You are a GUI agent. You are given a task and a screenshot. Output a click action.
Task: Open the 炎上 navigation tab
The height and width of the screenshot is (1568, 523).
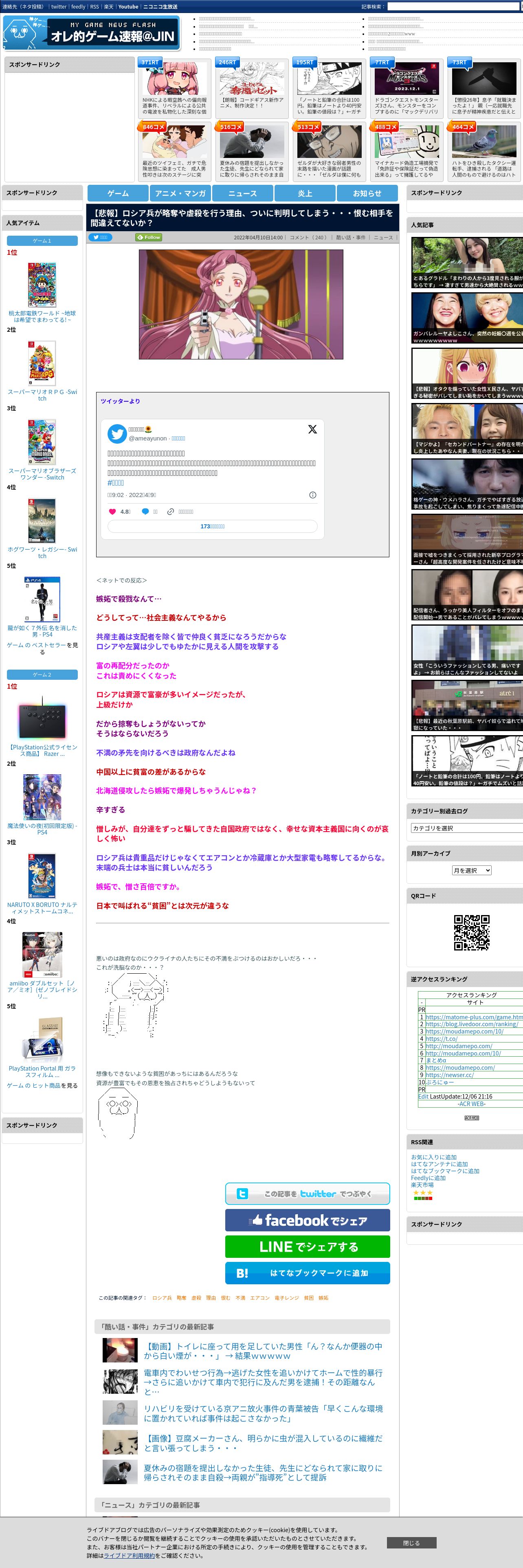point(305,193)
